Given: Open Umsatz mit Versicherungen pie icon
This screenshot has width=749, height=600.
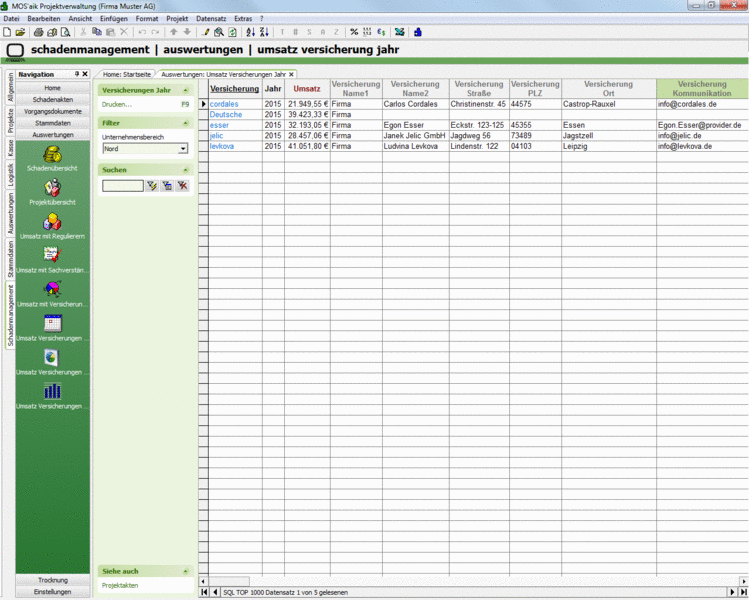Looking at the screenshot, I should pyautogui.click(x=52, y=289).
